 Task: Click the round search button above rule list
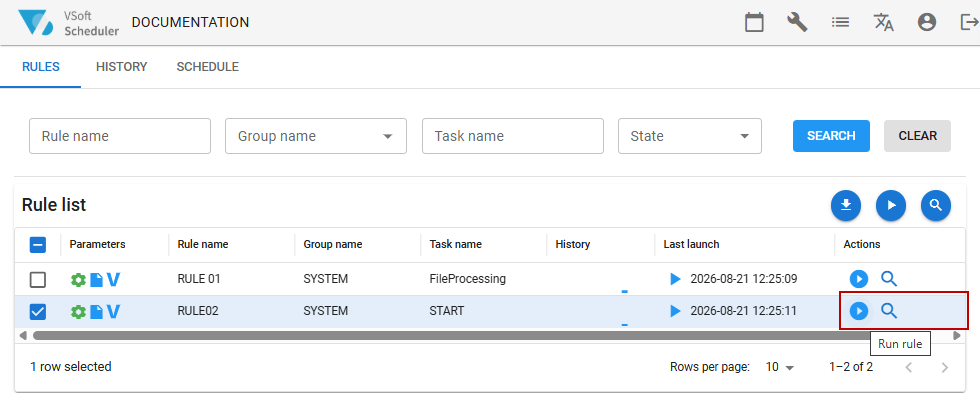(936, 206)
